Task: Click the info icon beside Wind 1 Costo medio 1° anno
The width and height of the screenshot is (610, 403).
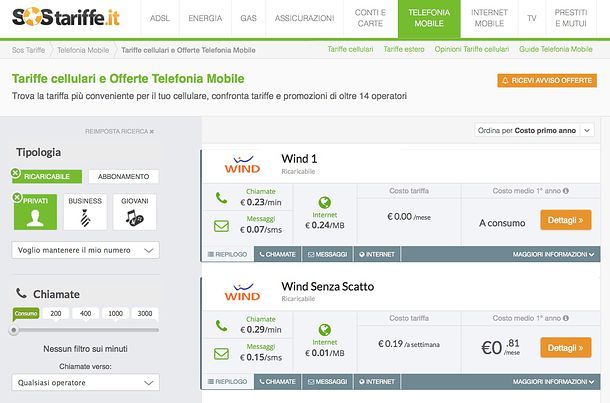Action: [566, 191]
